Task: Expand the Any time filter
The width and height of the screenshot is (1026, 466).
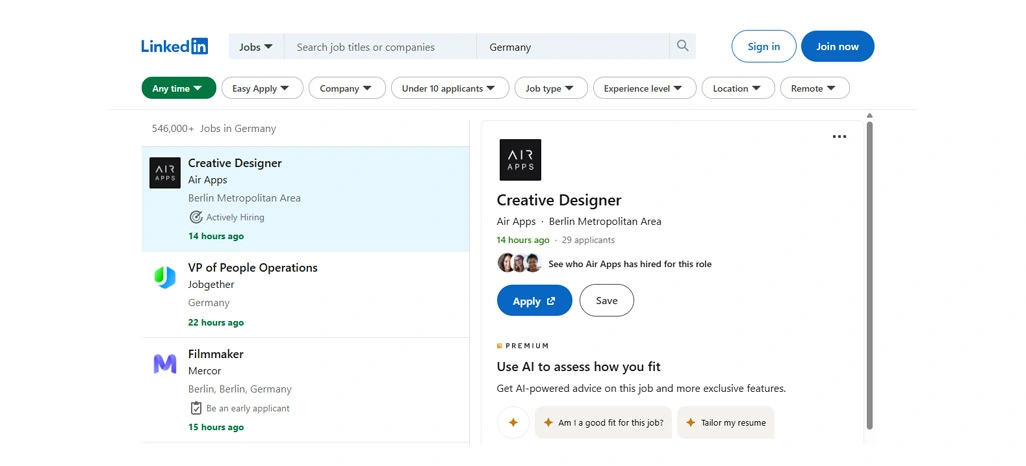Action: [179, 88]
